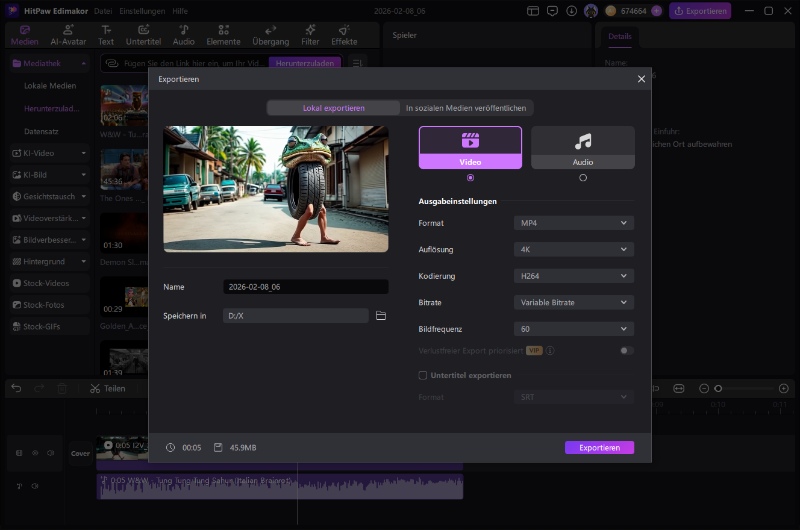The image size is (800, 530).
Task: Expand the Auflösung dropdown set to 4K
Action: pos(573,249)
